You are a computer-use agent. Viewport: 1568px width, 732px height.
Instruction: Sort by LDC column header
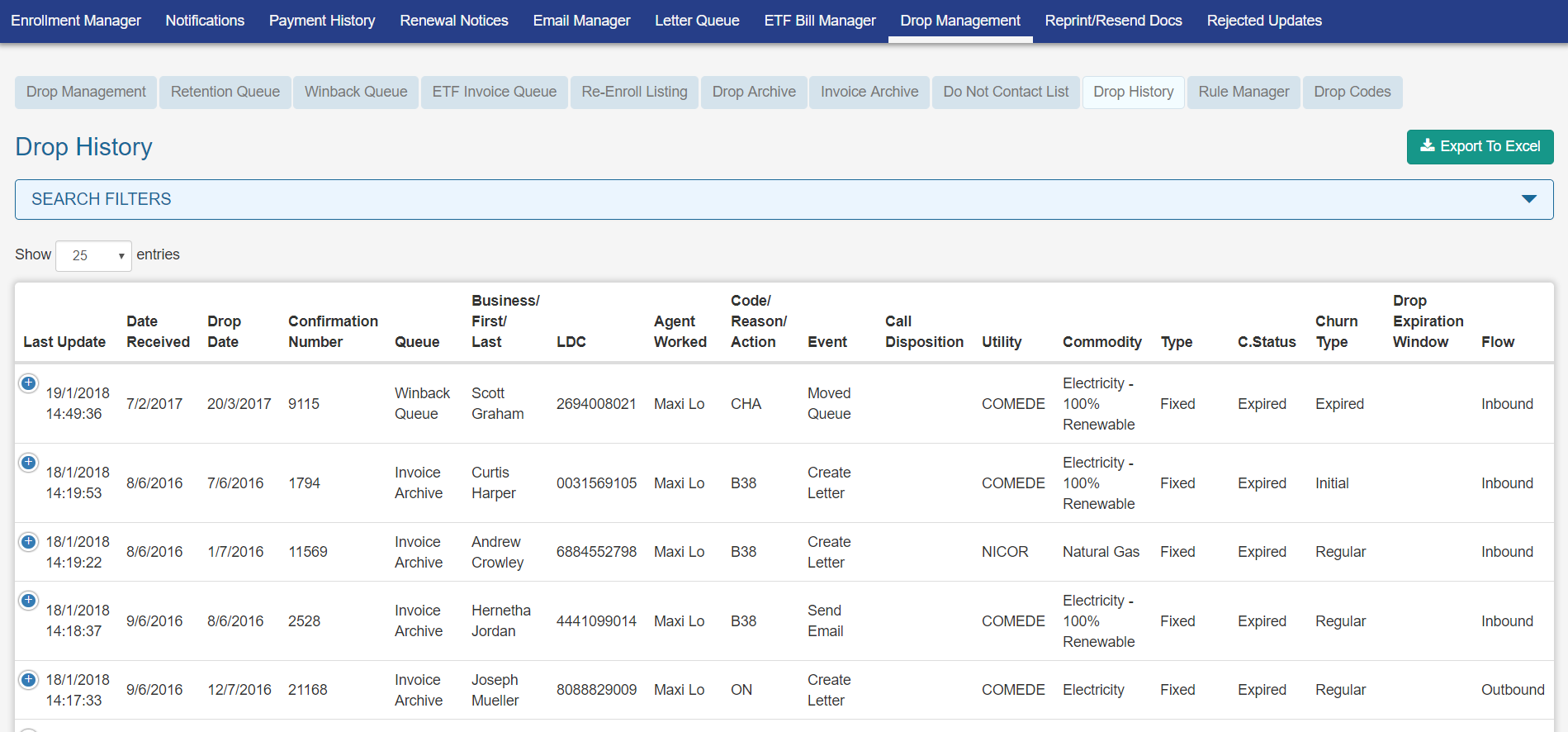click(571, 342)
